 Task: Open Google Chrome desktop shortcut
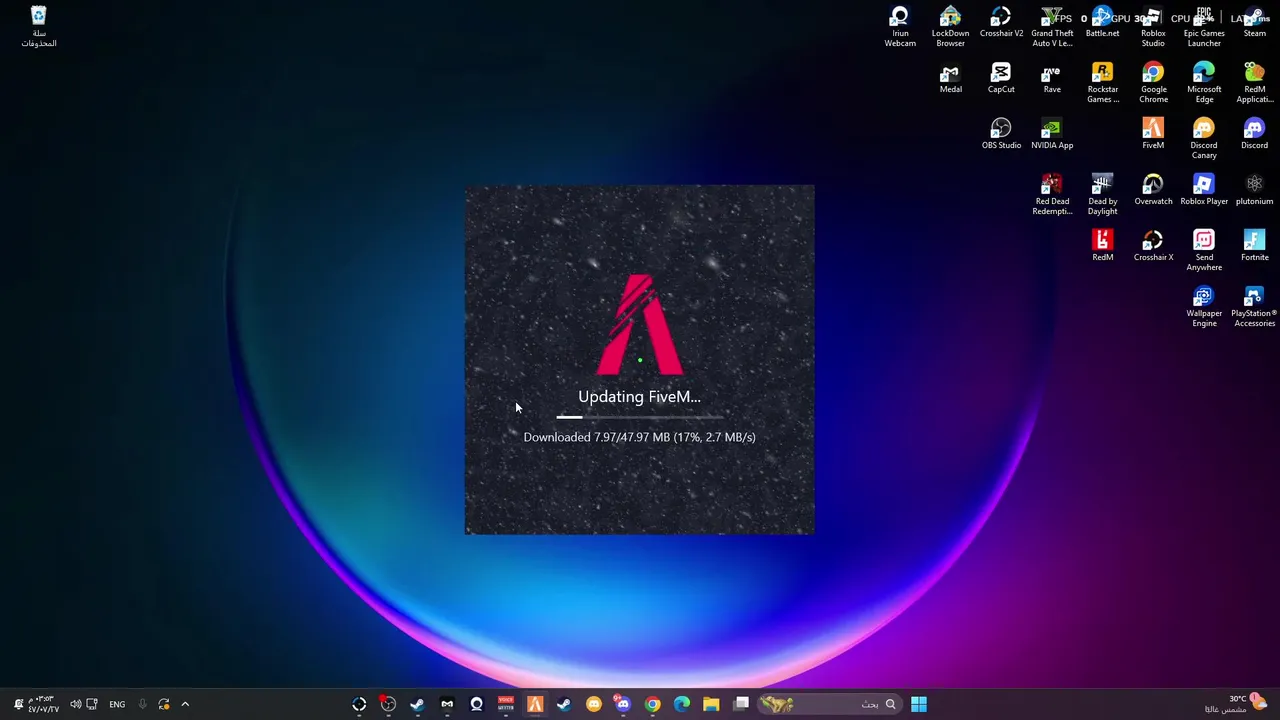click(1153, 83)
